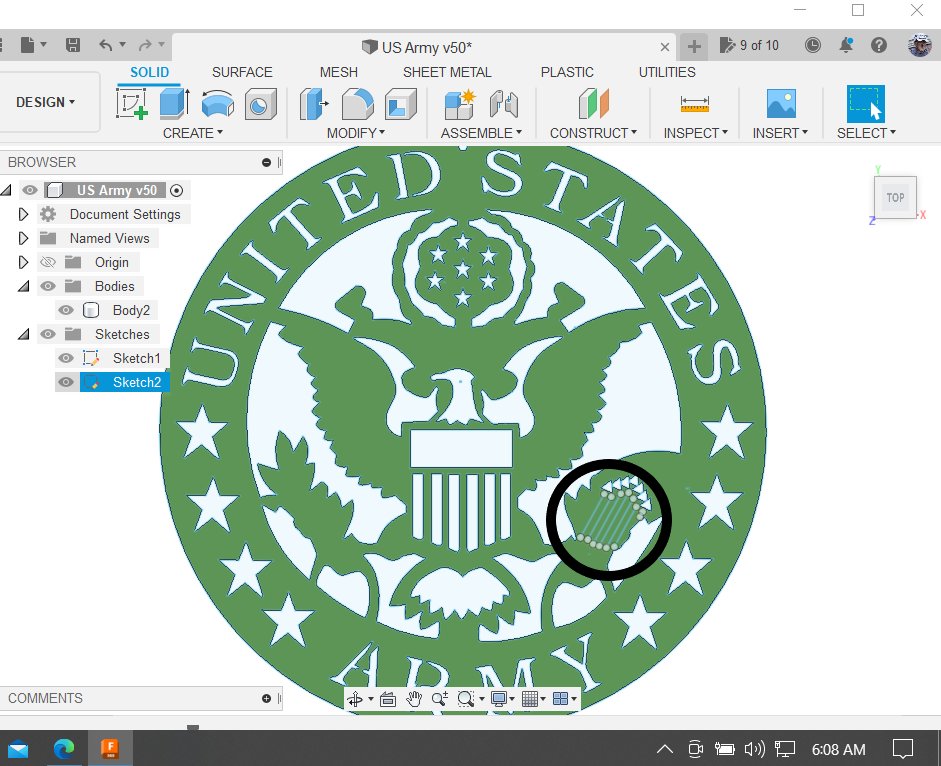Screen dimensions: 941x766
Task: Open the INSPECT dropdown menu
Action: pyautogui.click(x=696, y=133)
